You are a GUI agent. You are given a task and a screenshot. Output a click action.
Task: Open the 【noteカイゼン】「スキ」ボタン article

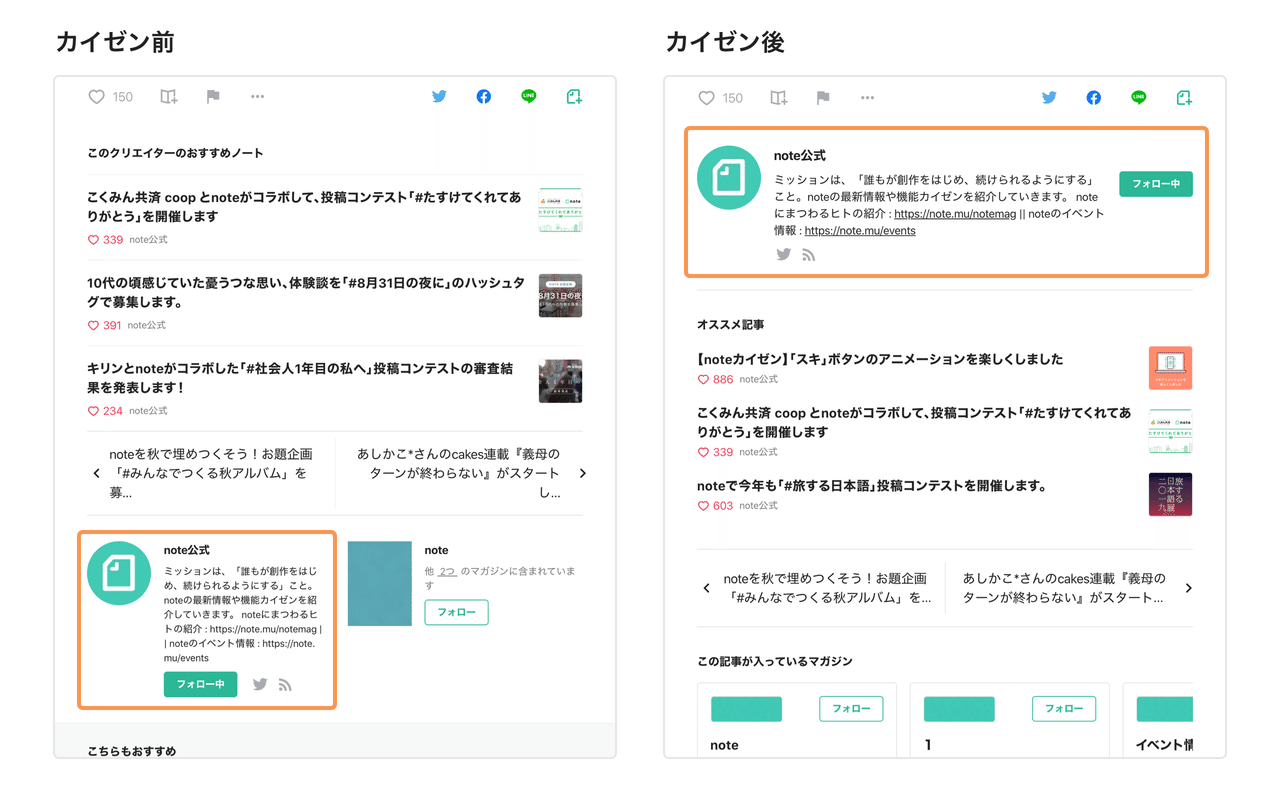tap(880, 359)
